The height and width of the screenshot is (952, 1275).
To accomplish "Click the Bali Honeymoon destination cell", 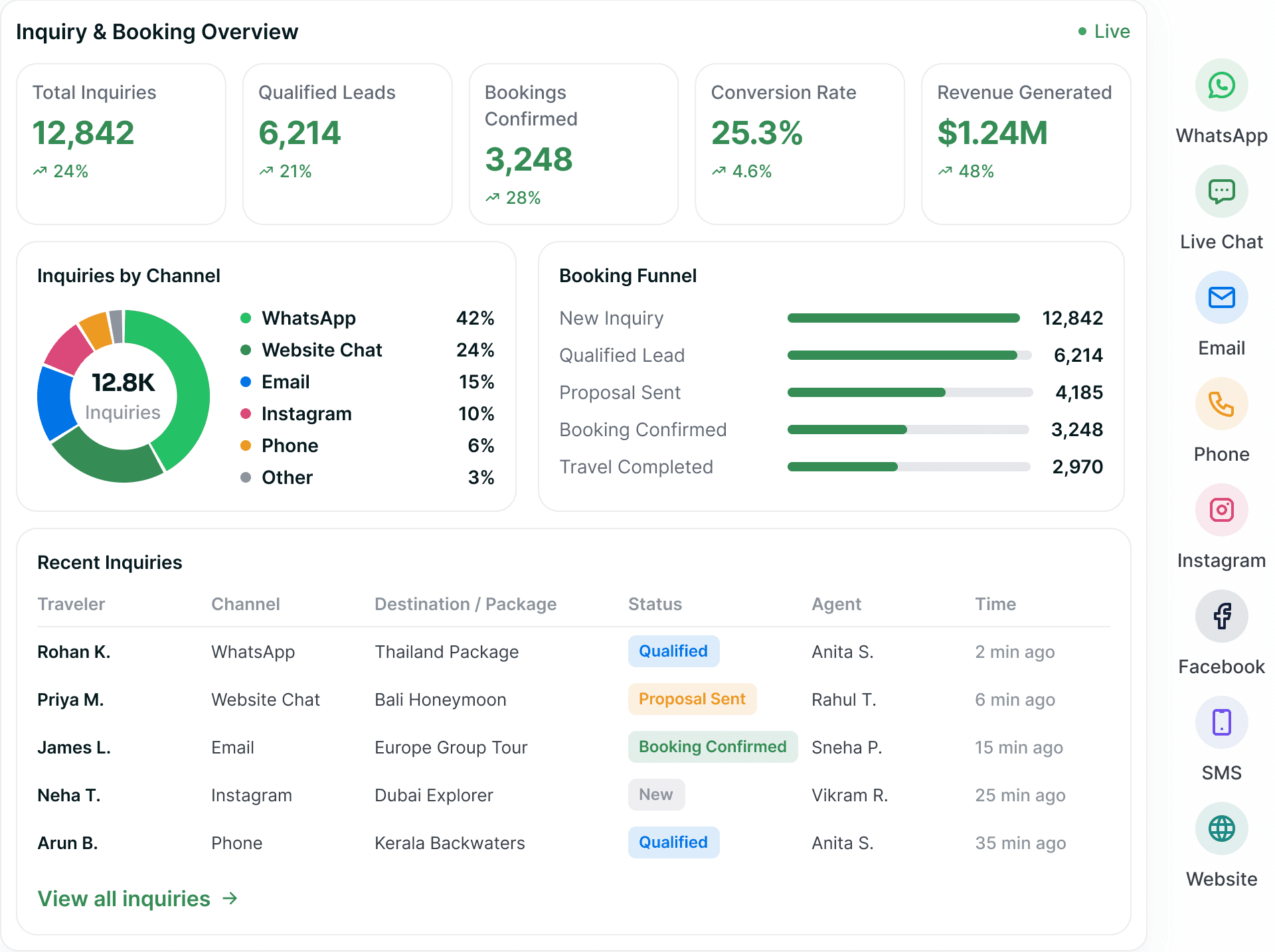I will tap(440, 700).
